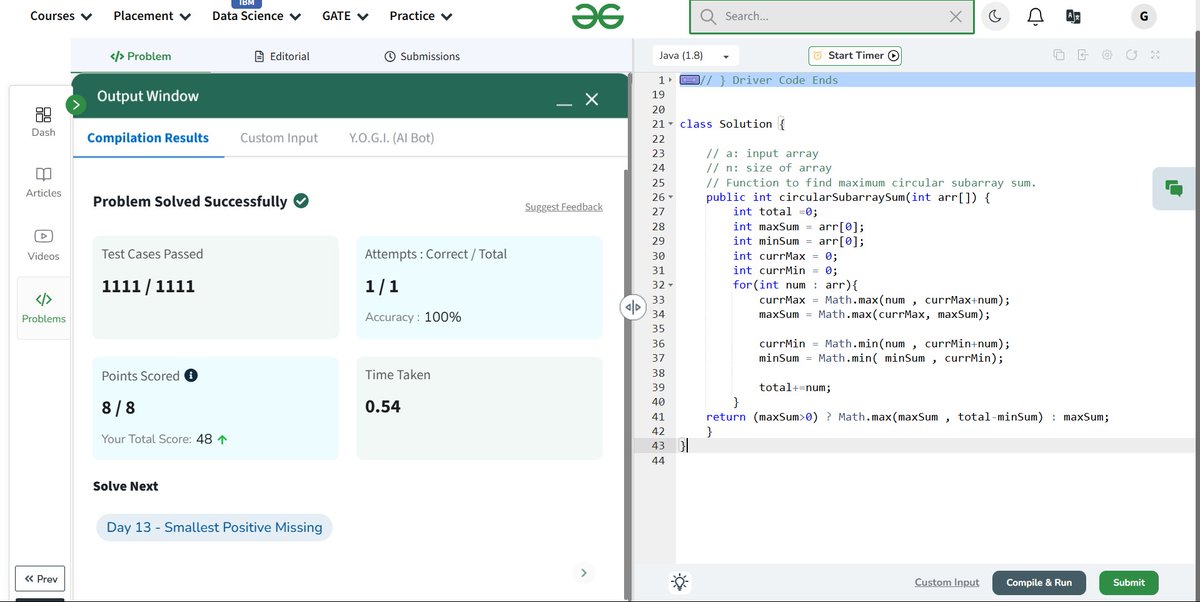1200x602 pixels.
Task: Click the import/load code icon
Action: 1082,56
